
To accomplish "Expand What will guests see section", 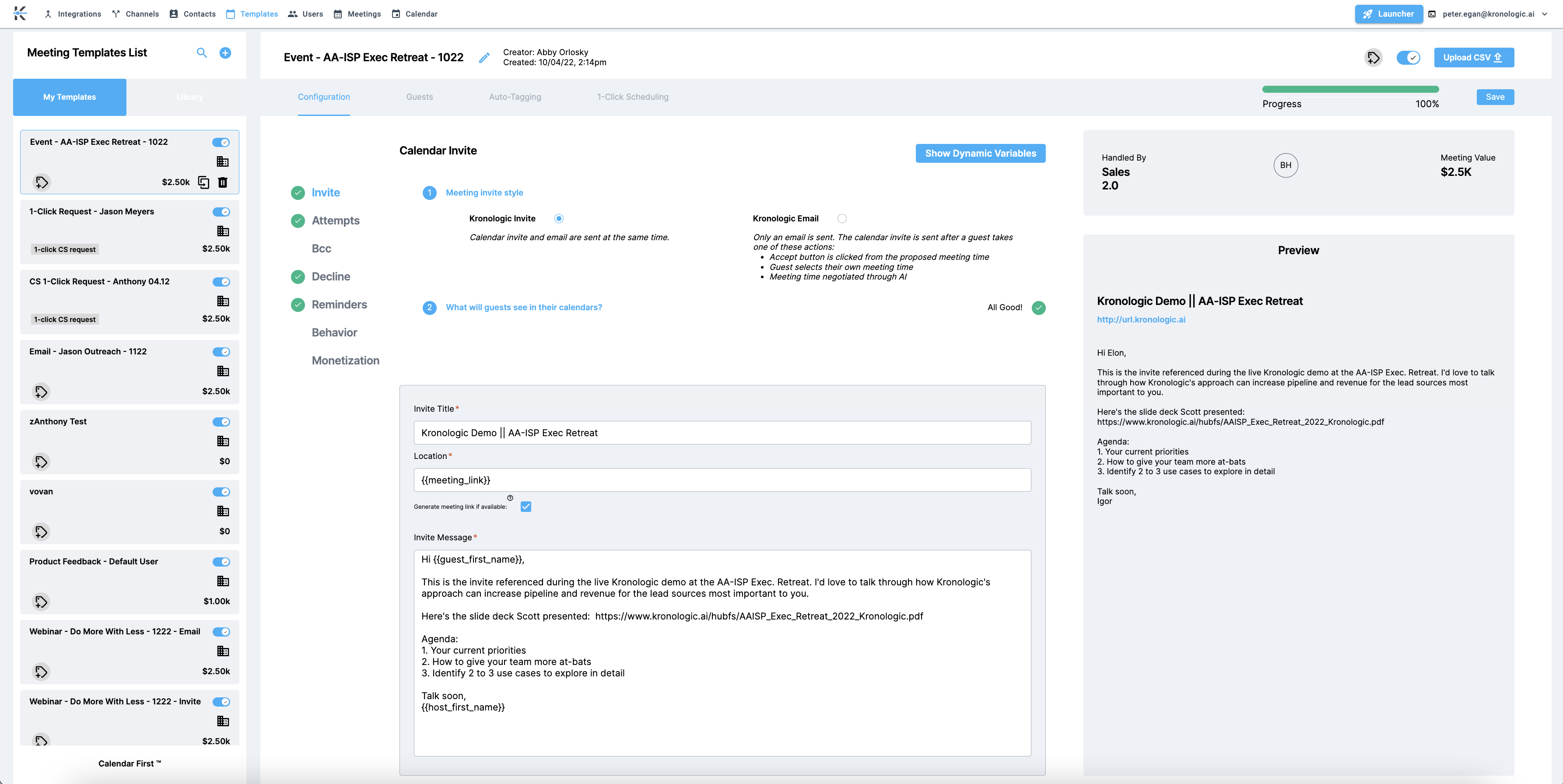I will pyautogui.click(x=524, y=307).
